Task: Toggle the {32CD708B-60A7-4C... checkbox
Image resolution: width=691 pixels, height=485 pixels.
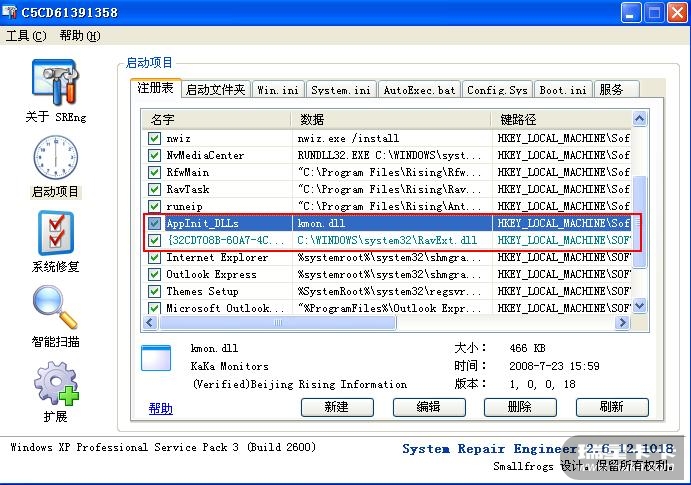Action: pyautogui.click(x=154, y=240)
